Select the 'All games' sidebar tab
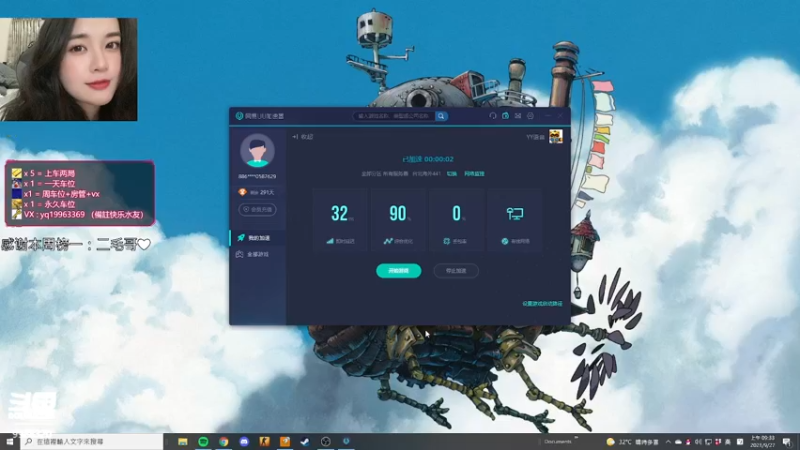 coord(258,254)
